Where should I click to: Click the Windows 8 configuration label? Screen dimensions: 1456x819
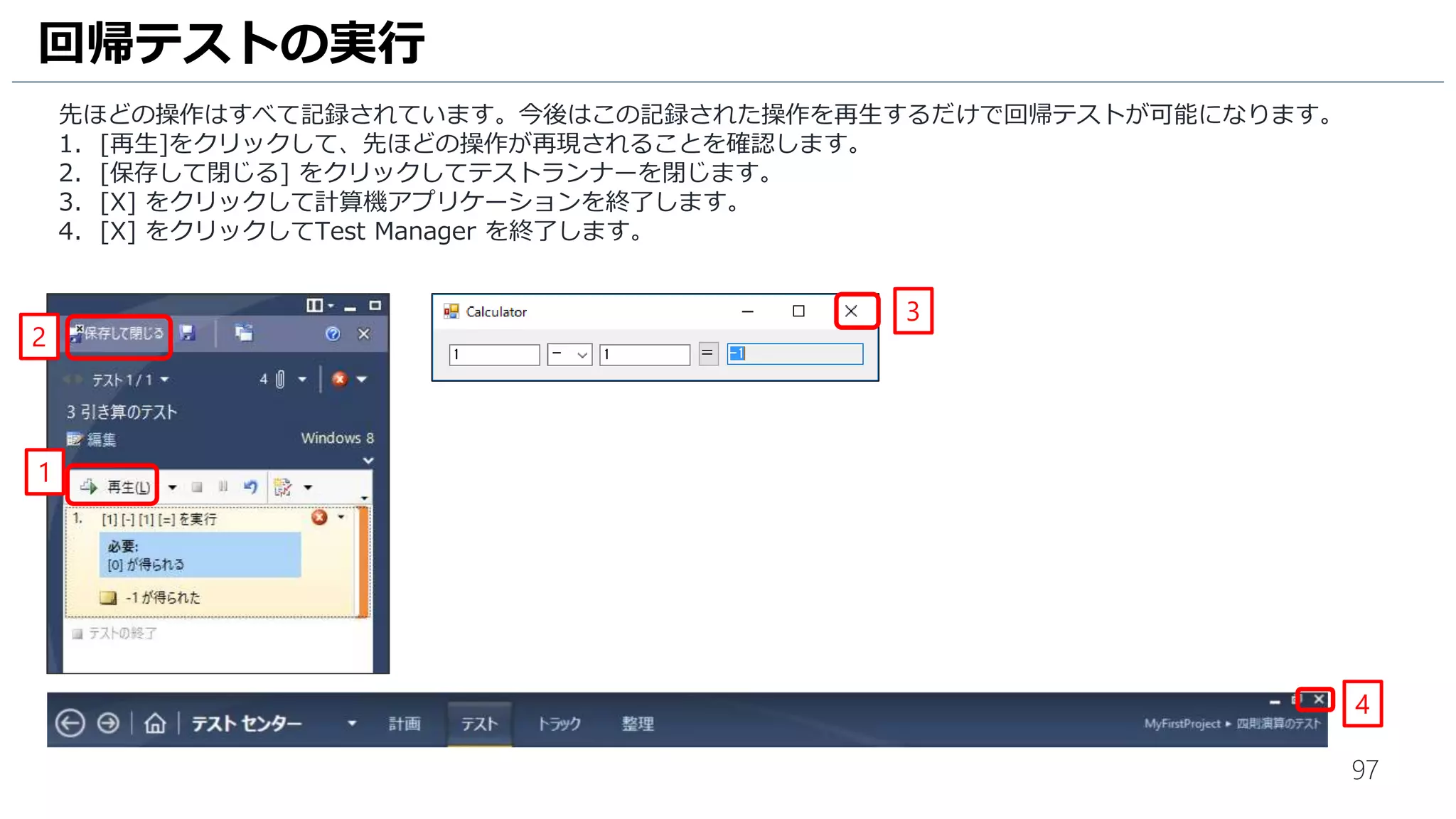337,438
